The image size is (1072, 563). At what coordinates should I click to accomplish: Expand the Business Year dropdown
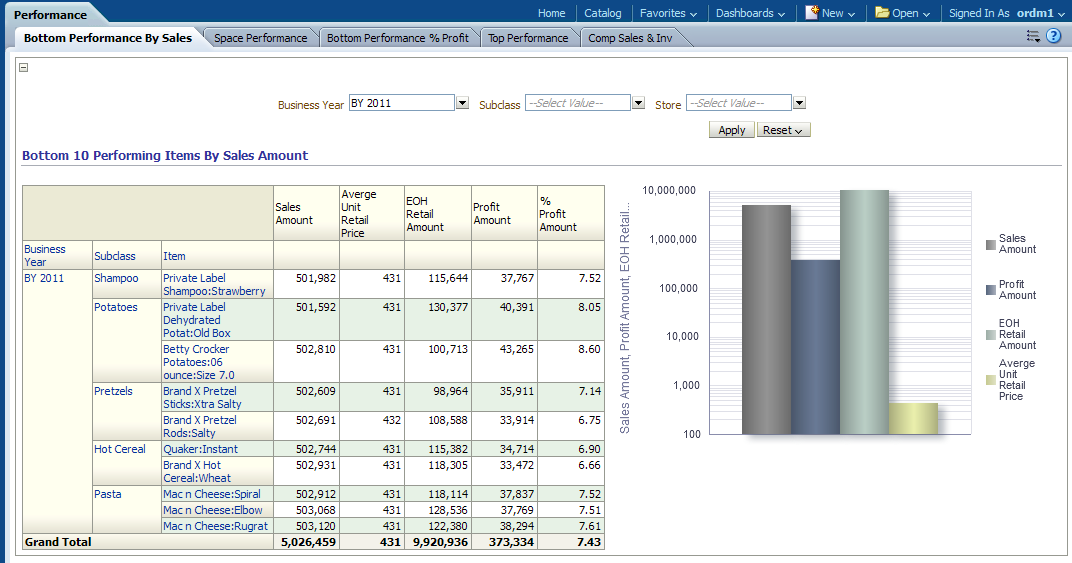coord(462,103)
